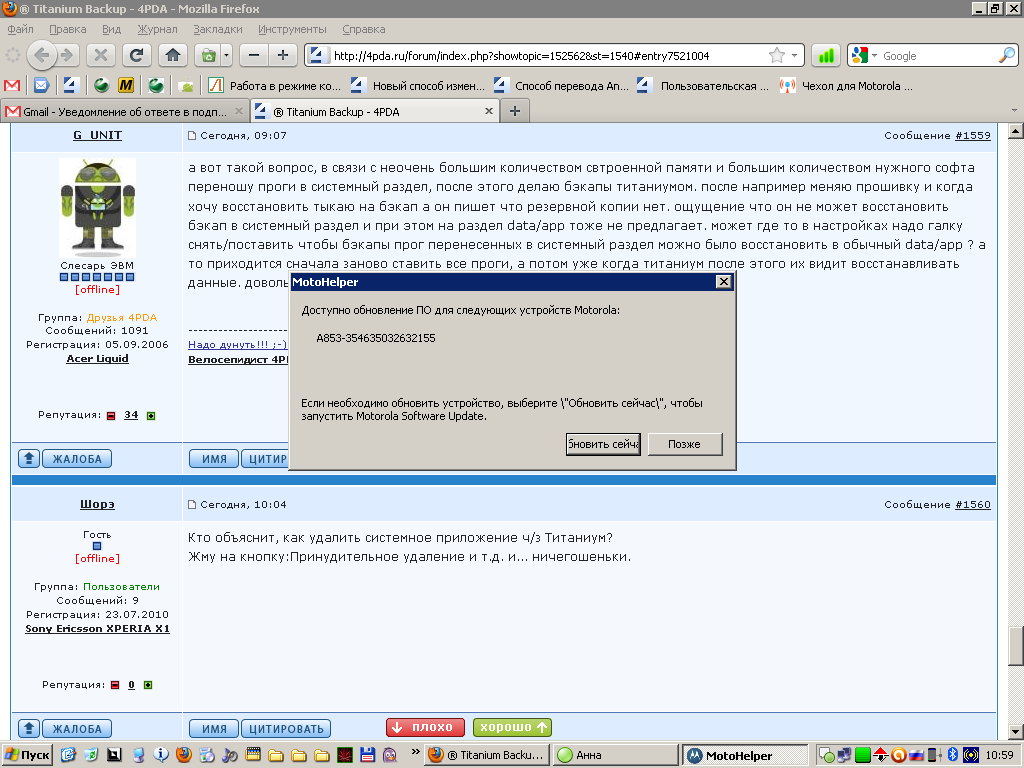Screen dimensions: 1024x768
Task: Open the Файл menu
Action: [x=20, y=29]
